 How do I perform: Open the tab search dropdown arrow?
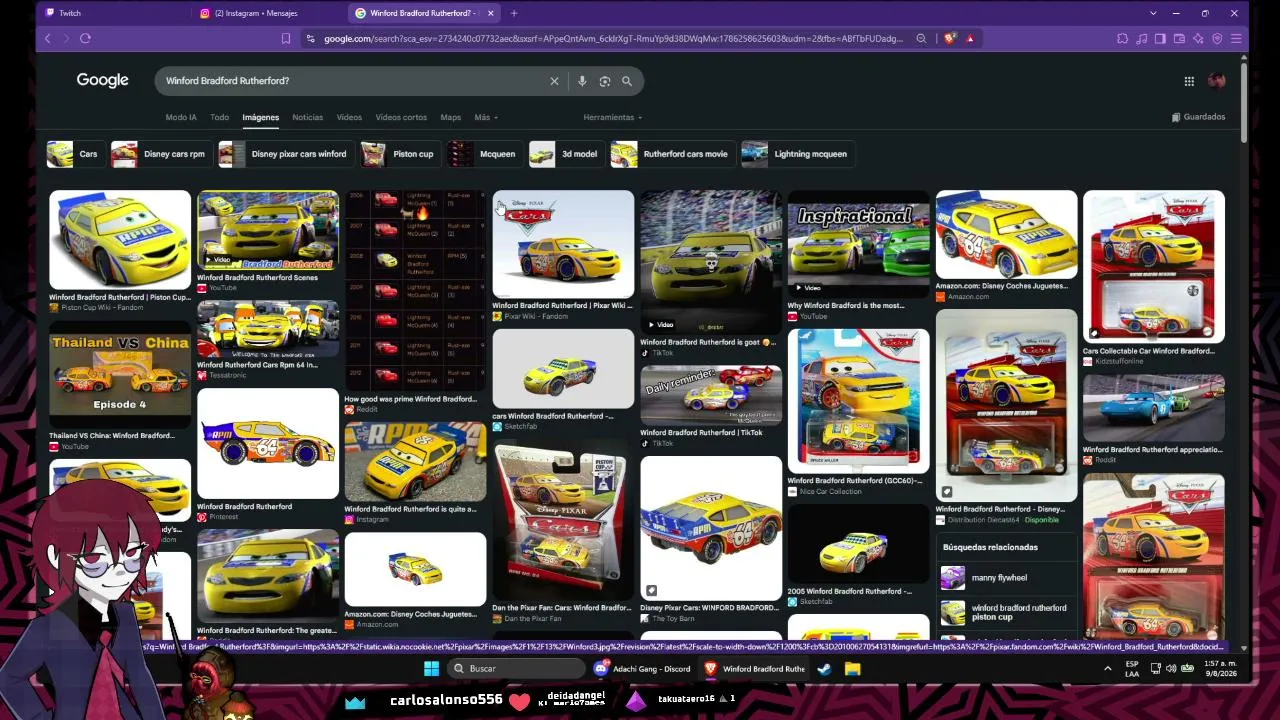point(1153,13)
